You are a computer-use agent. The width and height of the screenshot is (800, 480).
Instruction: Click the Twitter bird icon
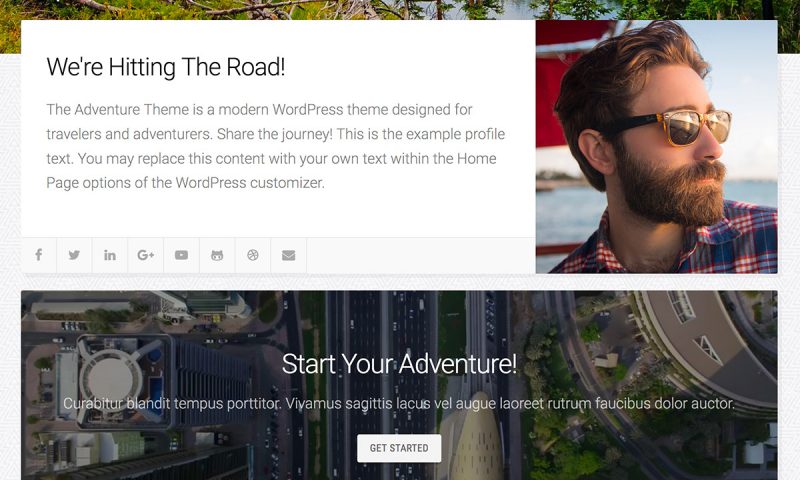(x=74, y=255)
